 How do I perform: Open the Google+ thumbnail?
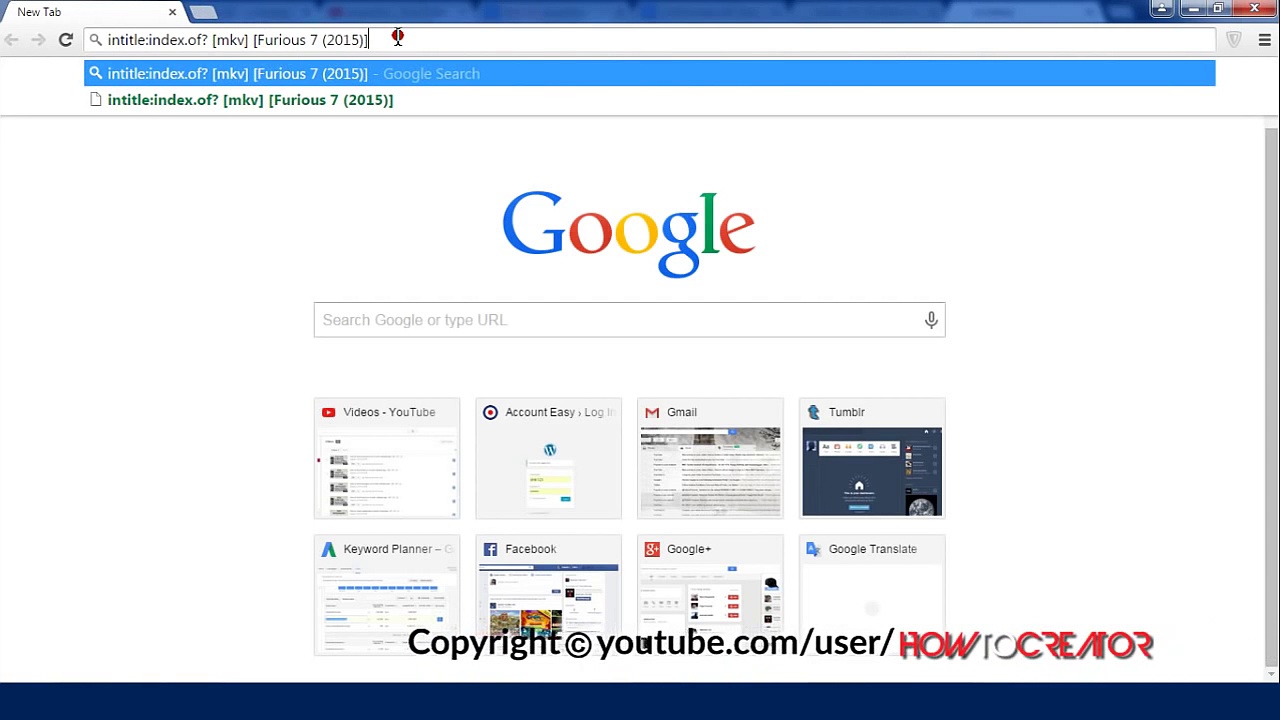[x=710, y=595]
